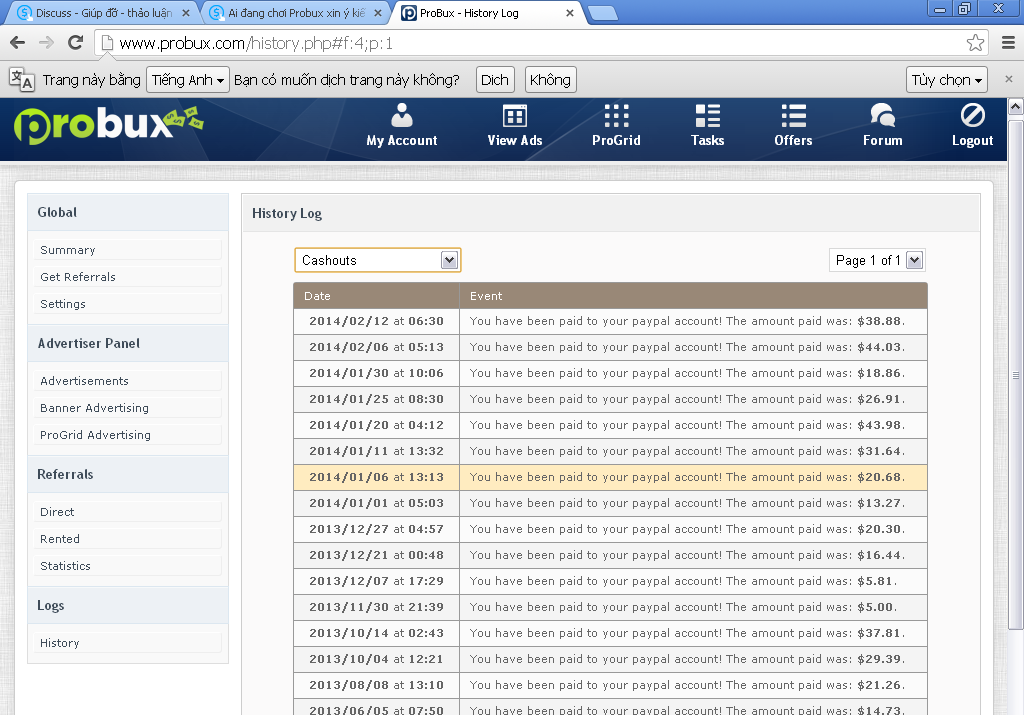
Task: Close the ProBux History Log tab
Action: pos(569,13)
